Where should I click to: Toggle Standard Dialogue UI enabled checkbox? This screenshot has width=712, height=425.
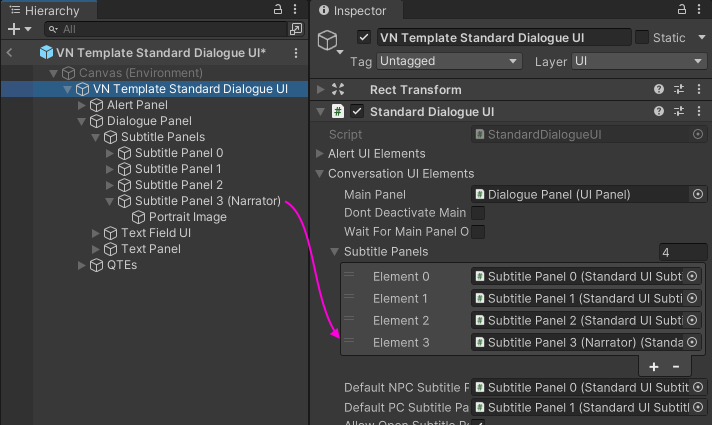357,111
